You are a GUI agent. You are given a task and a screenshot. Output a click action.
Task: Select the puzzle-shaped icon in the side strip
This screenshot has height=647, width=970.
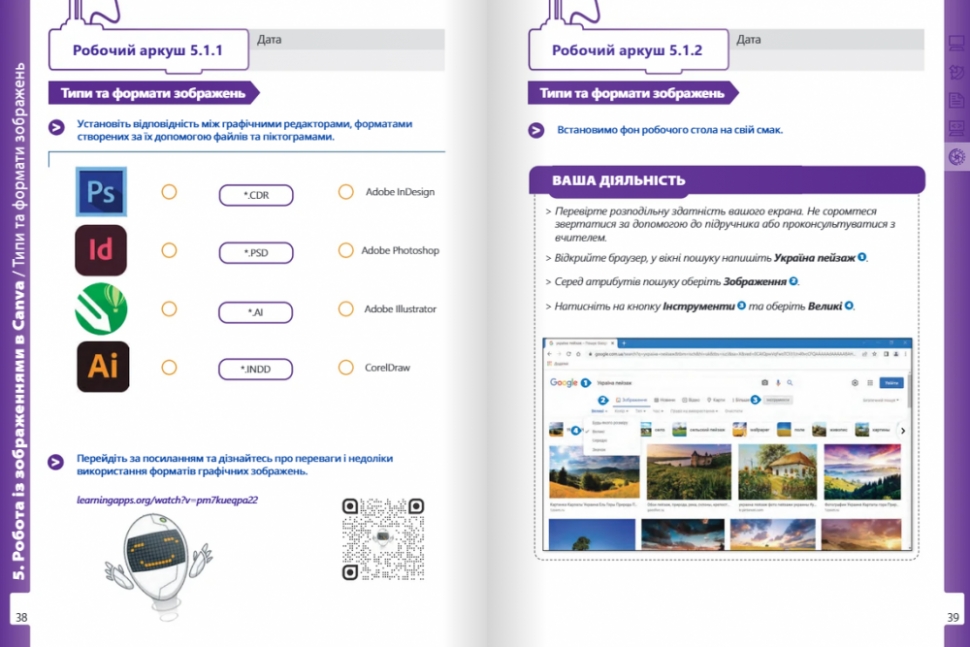coord(956,72)
